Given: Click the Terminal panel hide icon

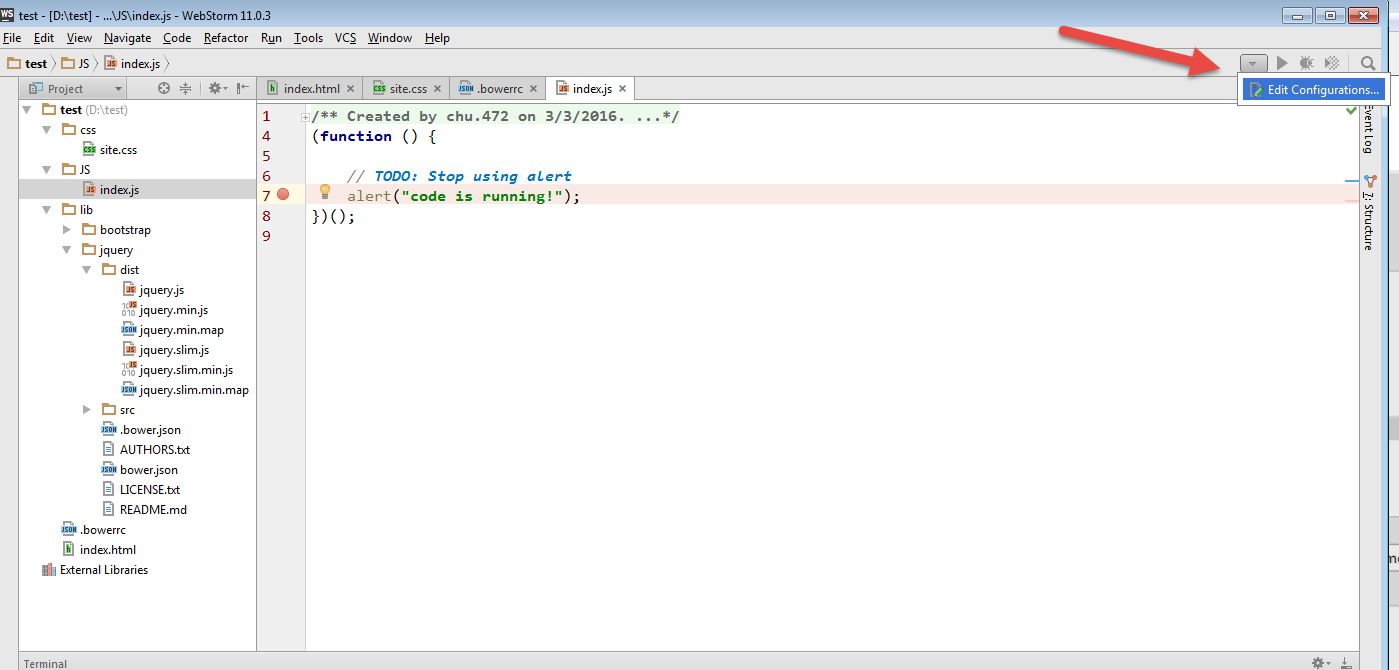Looking at the screenshot, I should [x=1345, y=663].
